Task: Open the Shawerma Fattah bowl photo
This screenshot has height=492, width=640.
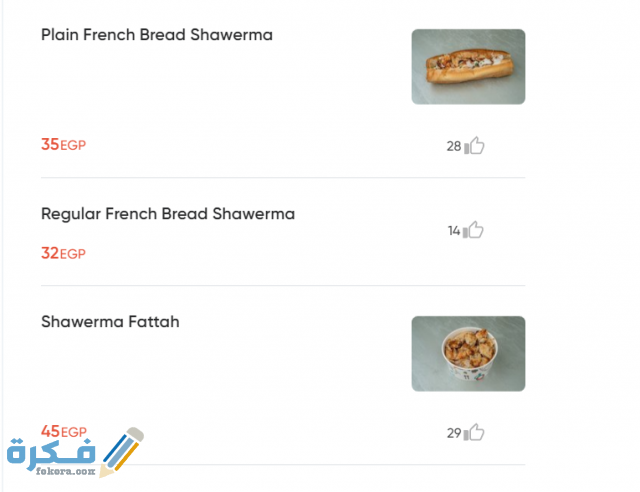Action: pyautogui.click(x=468, y=354)
